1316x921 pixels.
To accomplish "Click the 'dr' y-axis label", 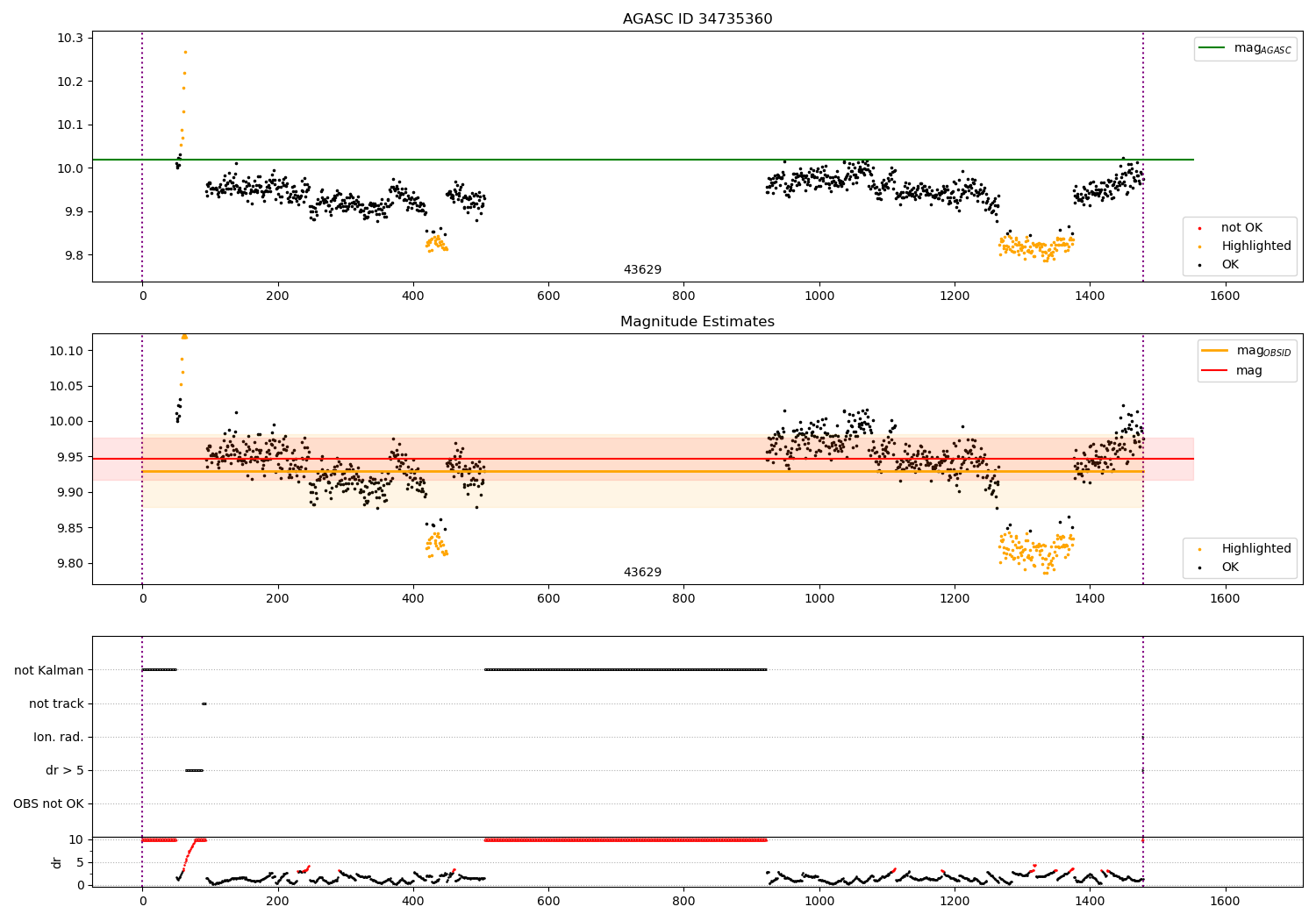I will pos(57,862).
